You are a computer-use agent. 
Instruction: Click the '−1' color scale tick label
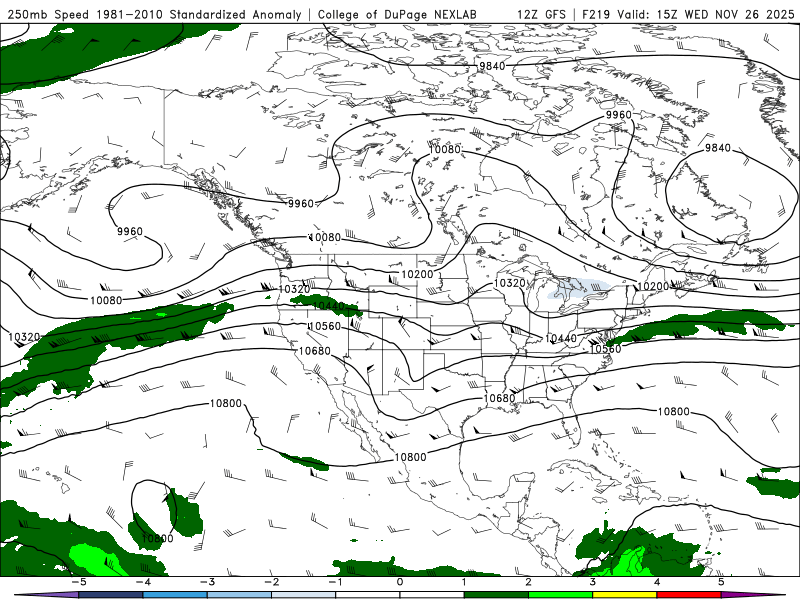coord(335,582)
